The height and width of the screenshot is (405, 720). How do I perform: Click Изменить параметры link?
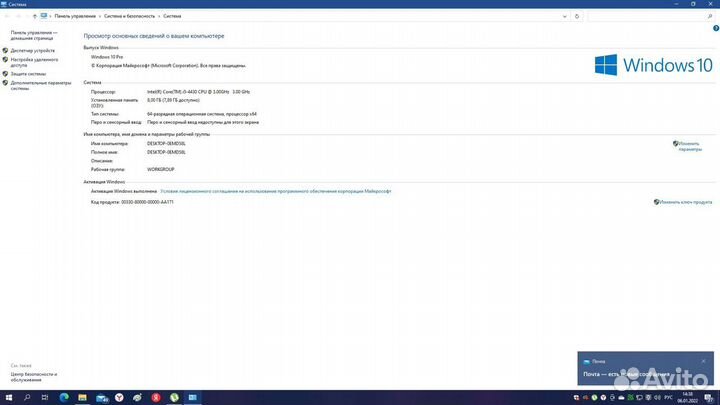pos(690,146)
